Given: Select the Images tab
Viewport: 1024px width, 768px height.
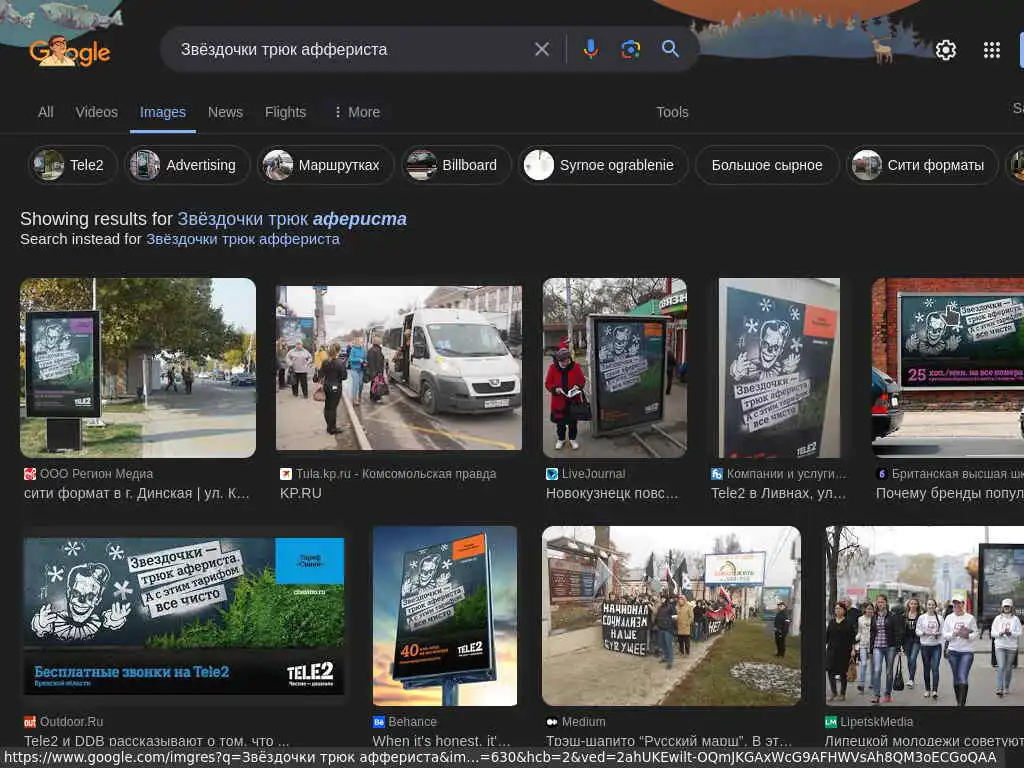Looking at the screenshot, I should click(163, 112).
